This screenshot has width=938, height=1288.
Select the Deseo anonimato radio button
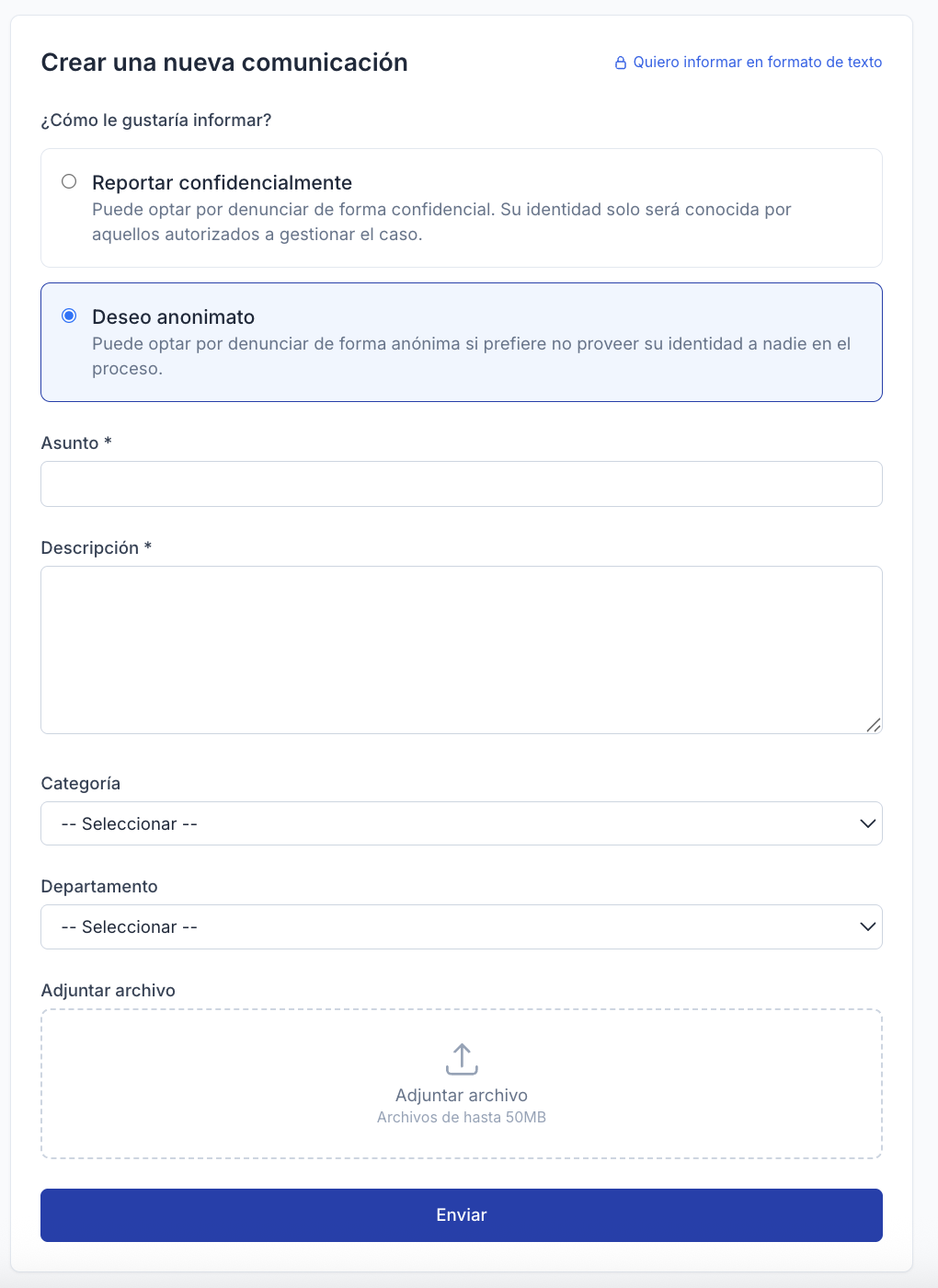click(x=69, y=316)
